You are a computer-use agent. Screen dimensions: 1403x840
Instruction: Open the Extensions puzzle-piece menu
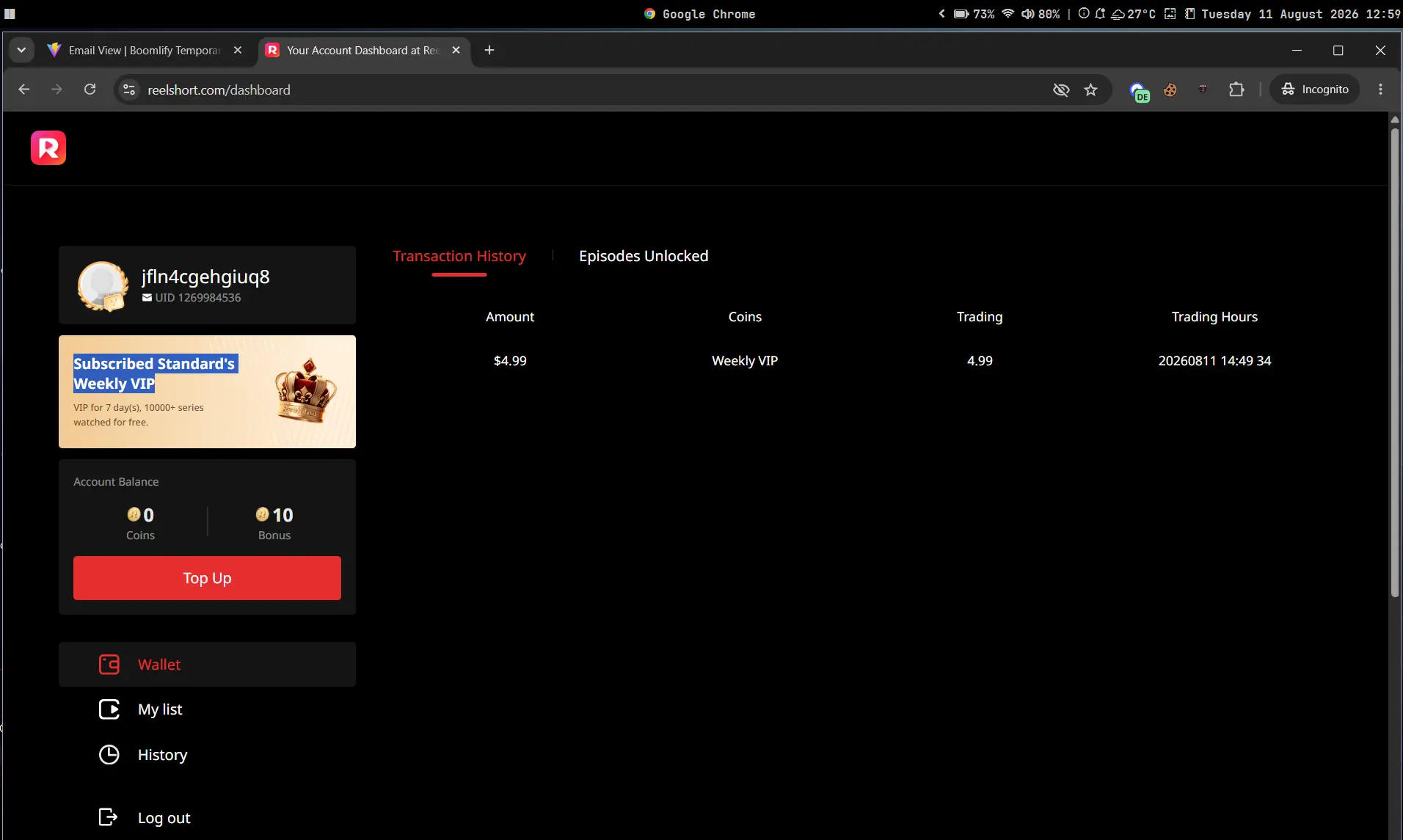[x=1236, y=90]
